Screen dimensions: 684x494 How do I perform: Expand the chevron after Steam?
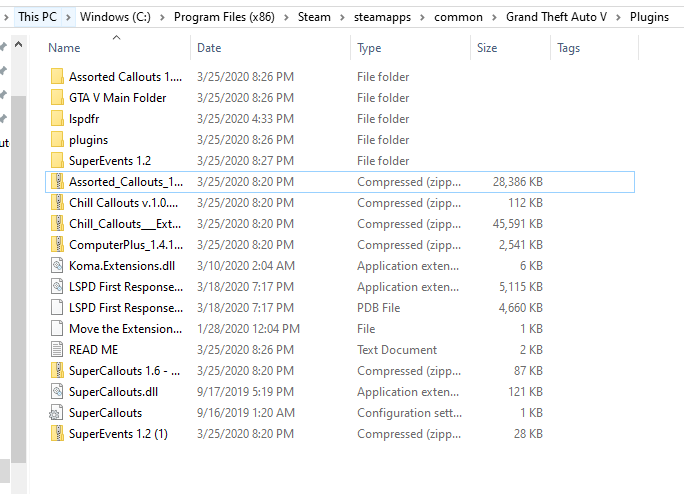342,17
